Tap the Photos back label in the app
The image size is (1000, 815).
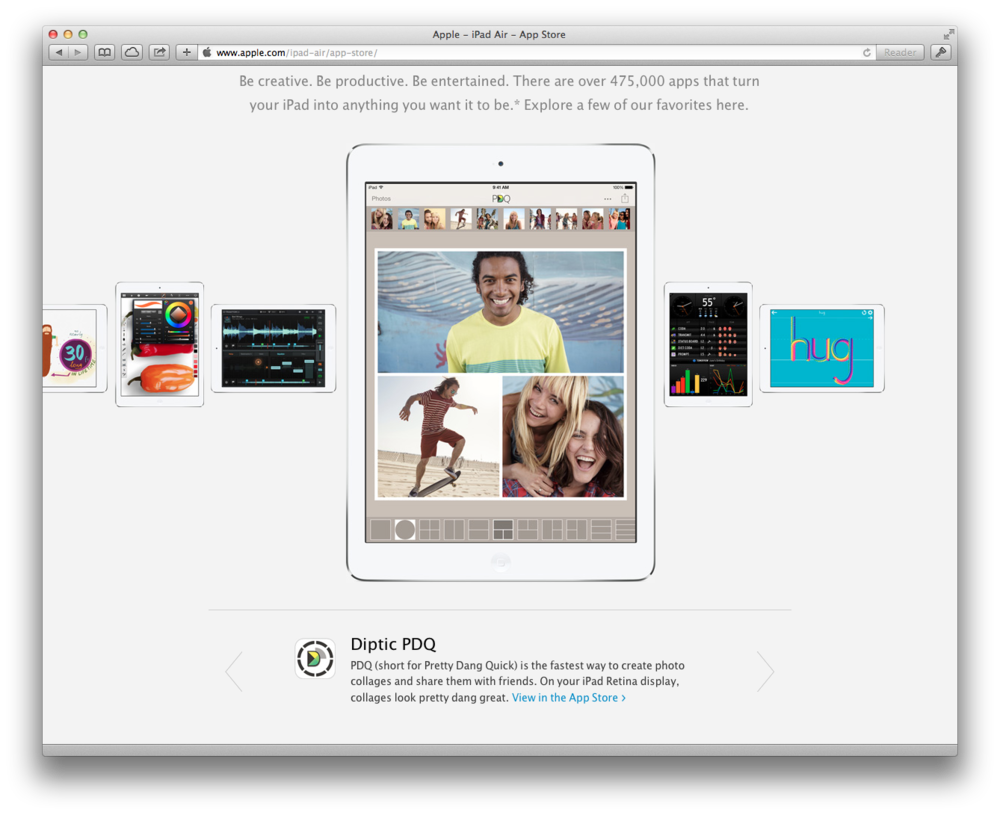tap(381, 199)
